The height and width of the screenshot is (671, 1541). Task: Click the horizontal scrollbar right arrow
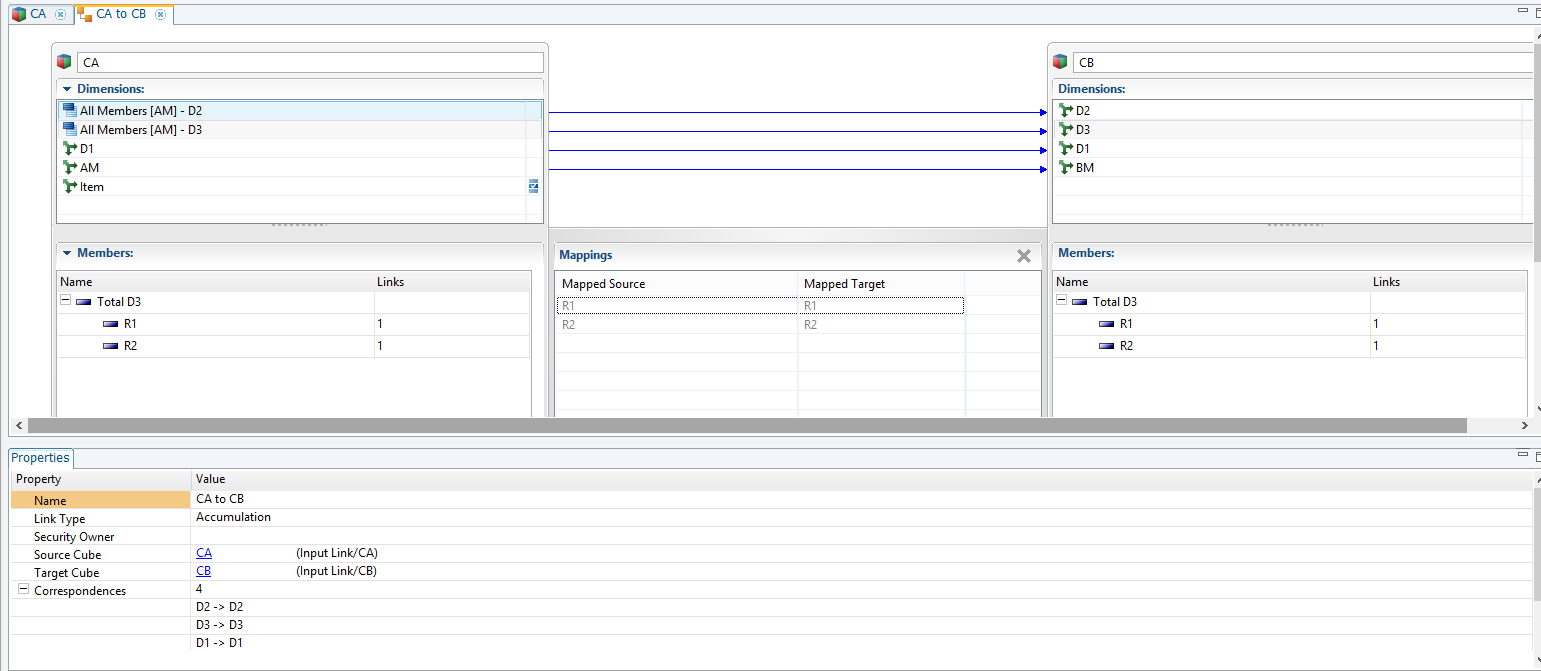tap(1524, 426)
